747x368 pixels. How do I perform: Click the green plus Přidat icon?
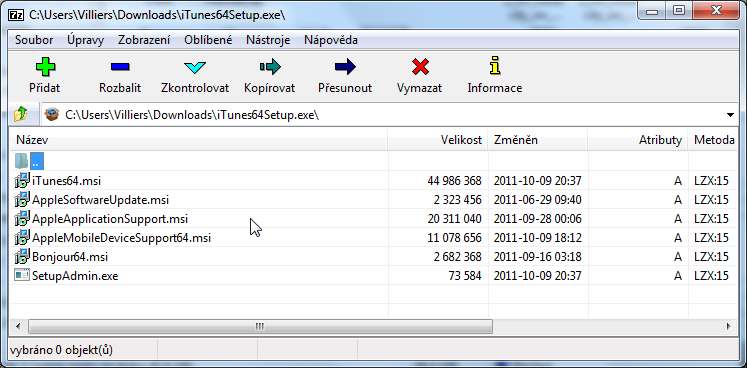coord(45,67)
